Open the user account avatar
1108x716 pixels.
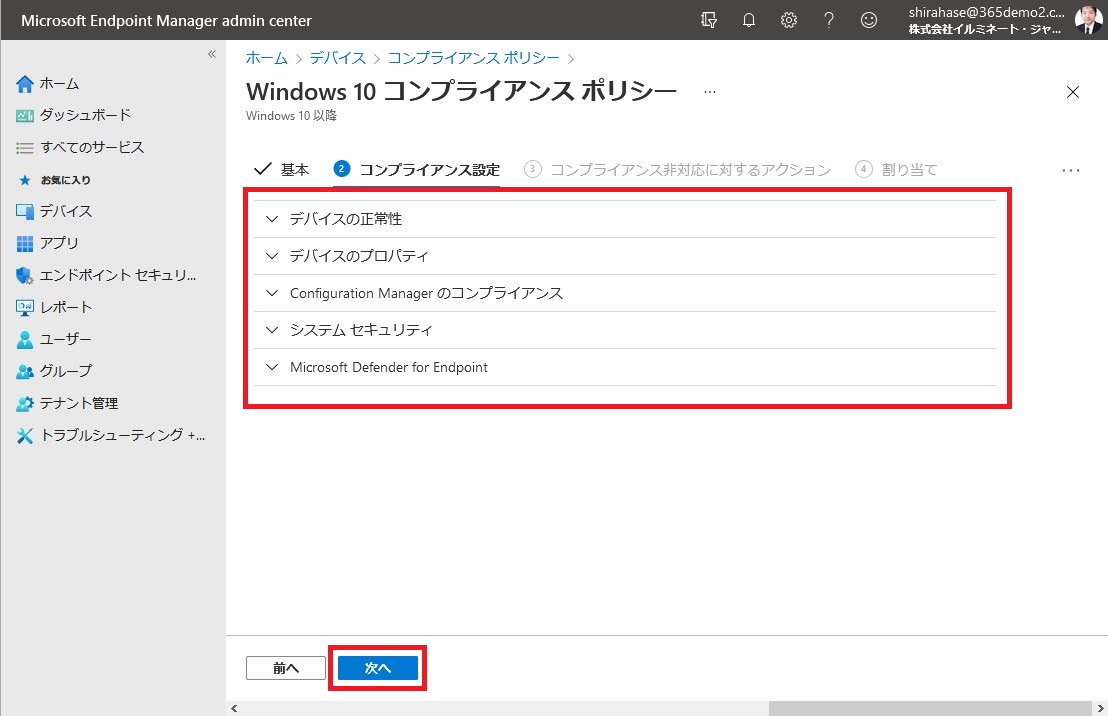pyautogui.click(x=1088, y=20)
